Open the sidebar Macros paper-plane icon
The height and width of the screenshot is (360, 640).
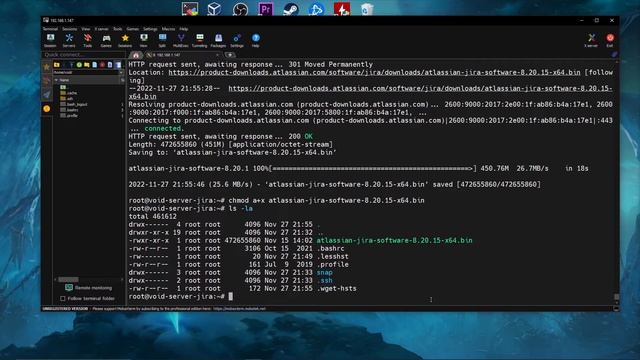click(x=47, y=95)
